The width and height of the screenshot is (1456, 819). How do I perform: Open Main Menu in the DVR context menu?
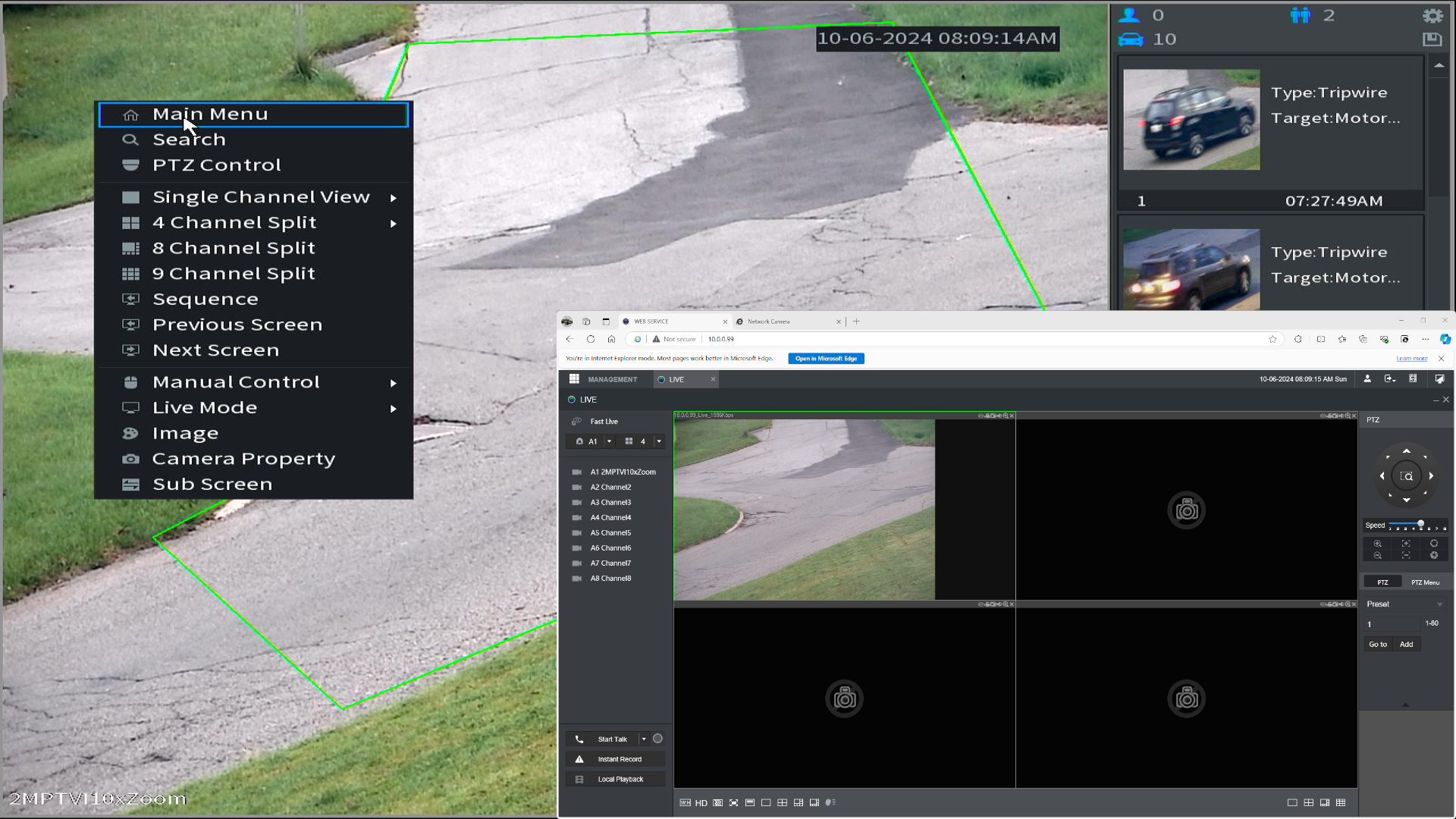pos(253,115)
